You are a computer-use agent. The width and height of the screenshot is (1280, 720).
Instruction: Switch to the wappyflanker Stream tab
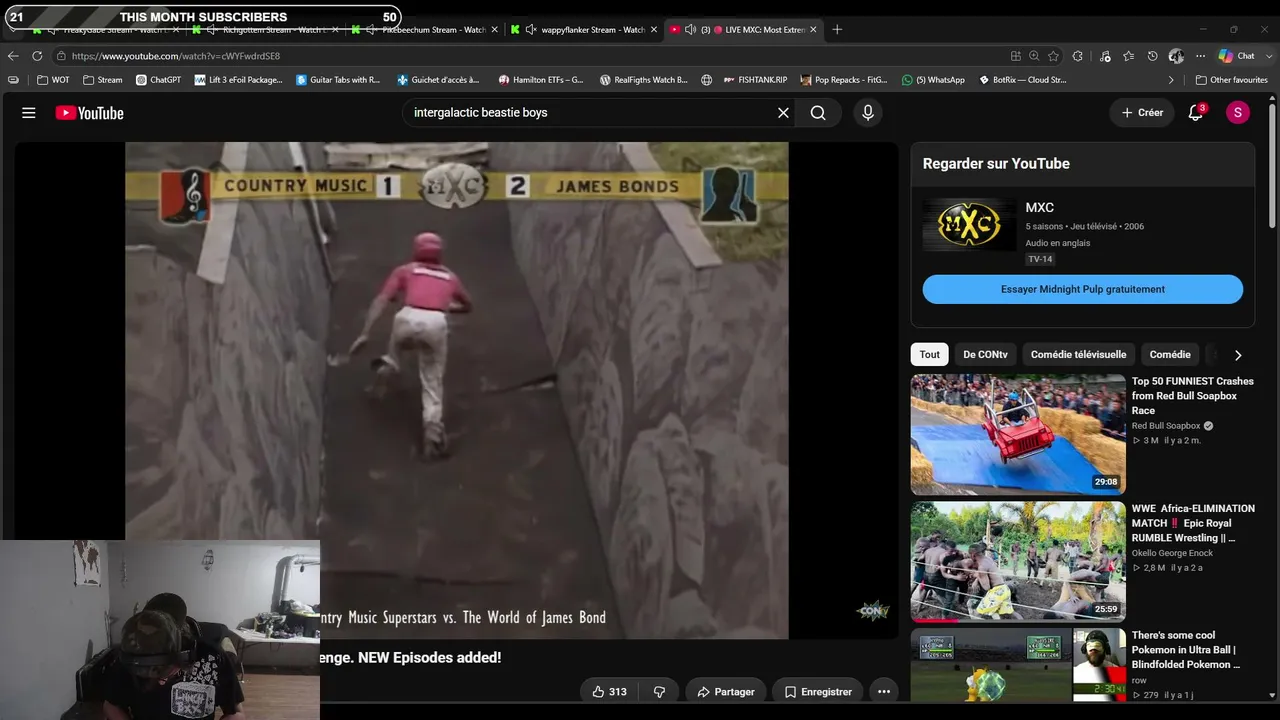582,30
